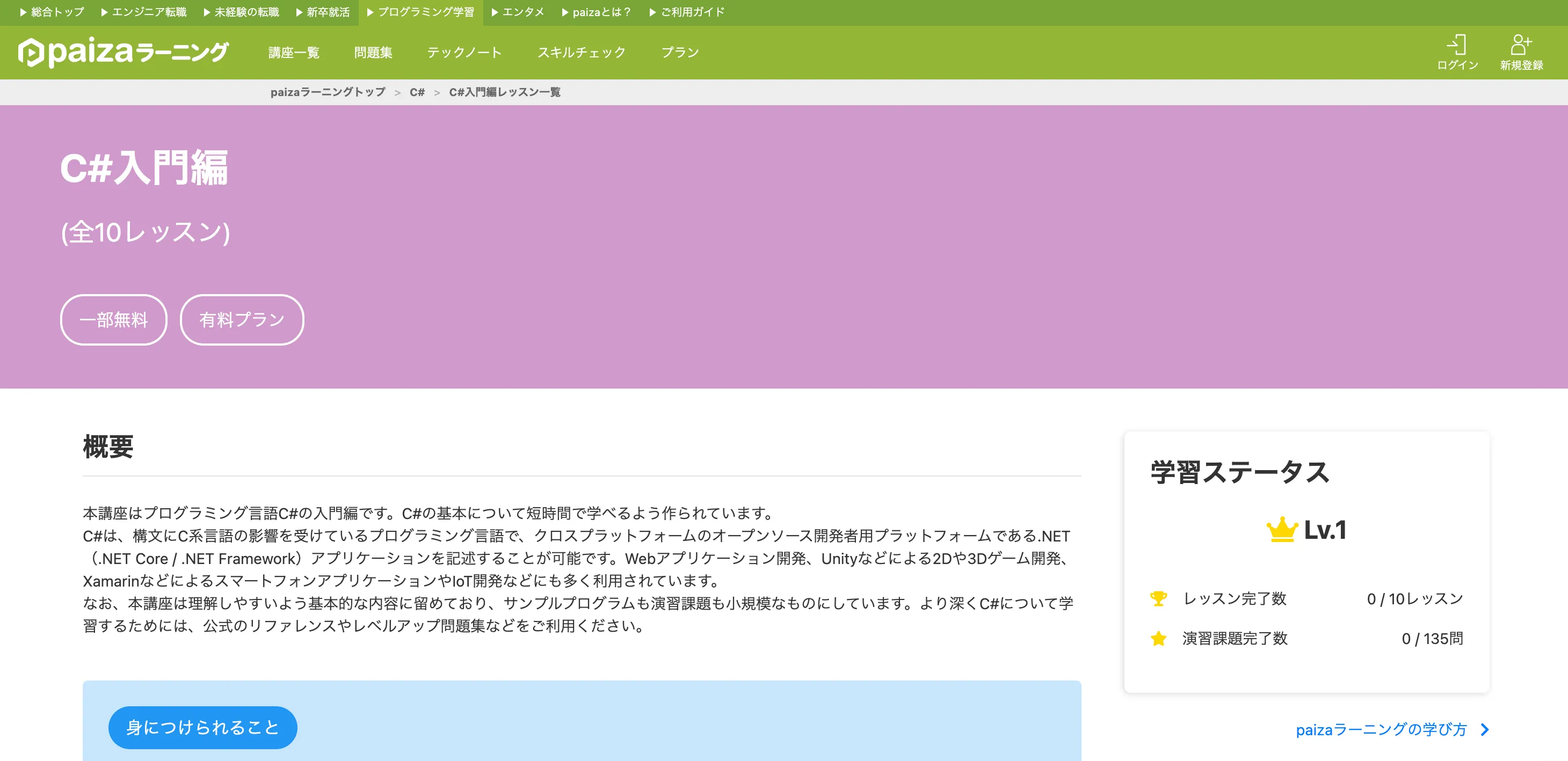Click 演習課題完了数 label
This screenshot has width=1568, height=761.
coord(1235,639)
